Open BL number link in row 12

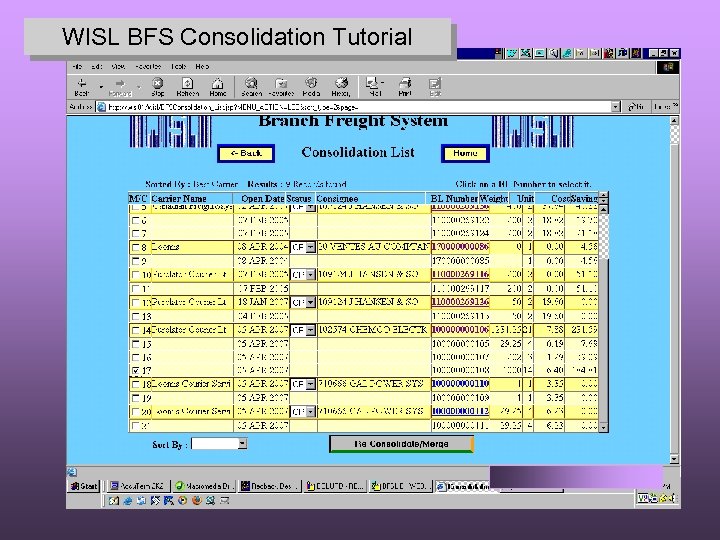click(x=460, y=302)
